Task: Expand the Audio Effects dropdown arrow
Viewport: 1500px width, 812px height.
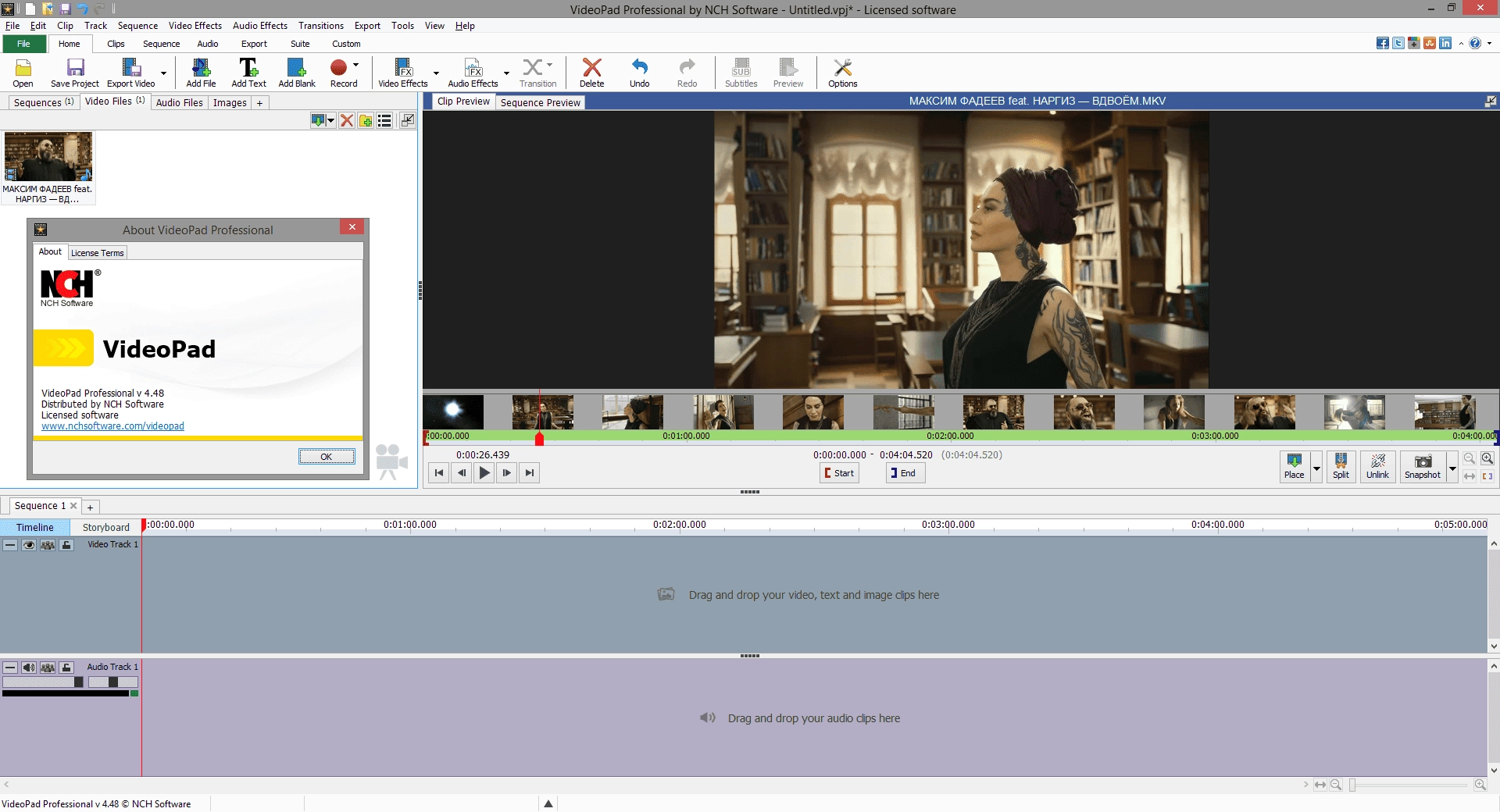Action: pyautogui.click(x=506, y=73)
